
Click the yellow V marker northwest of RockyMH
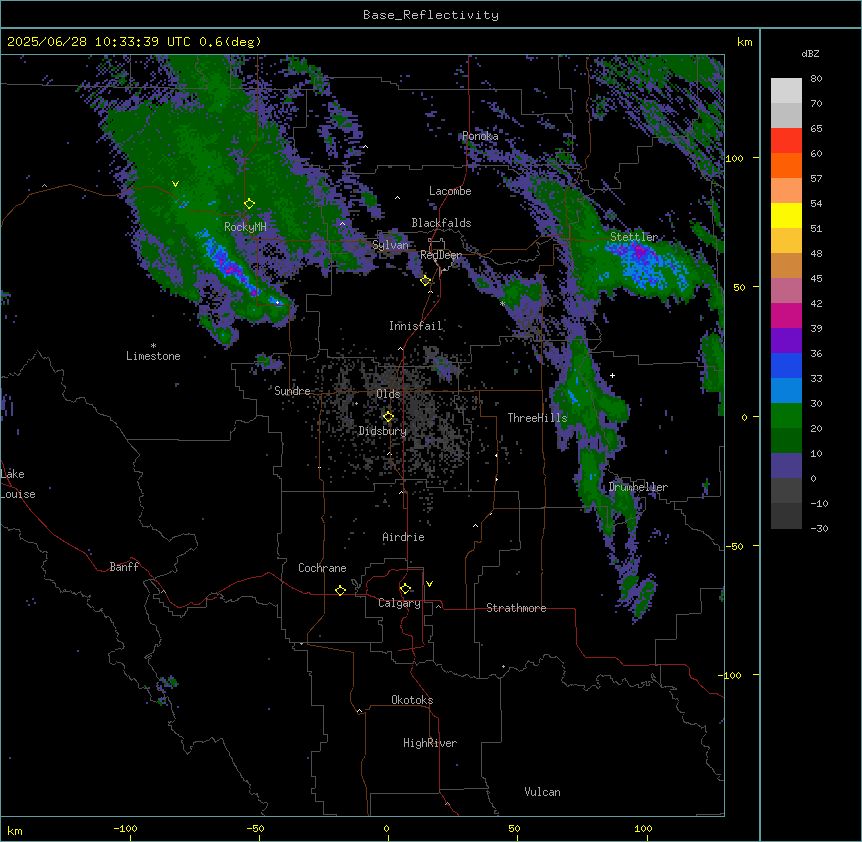click(175, 184)
